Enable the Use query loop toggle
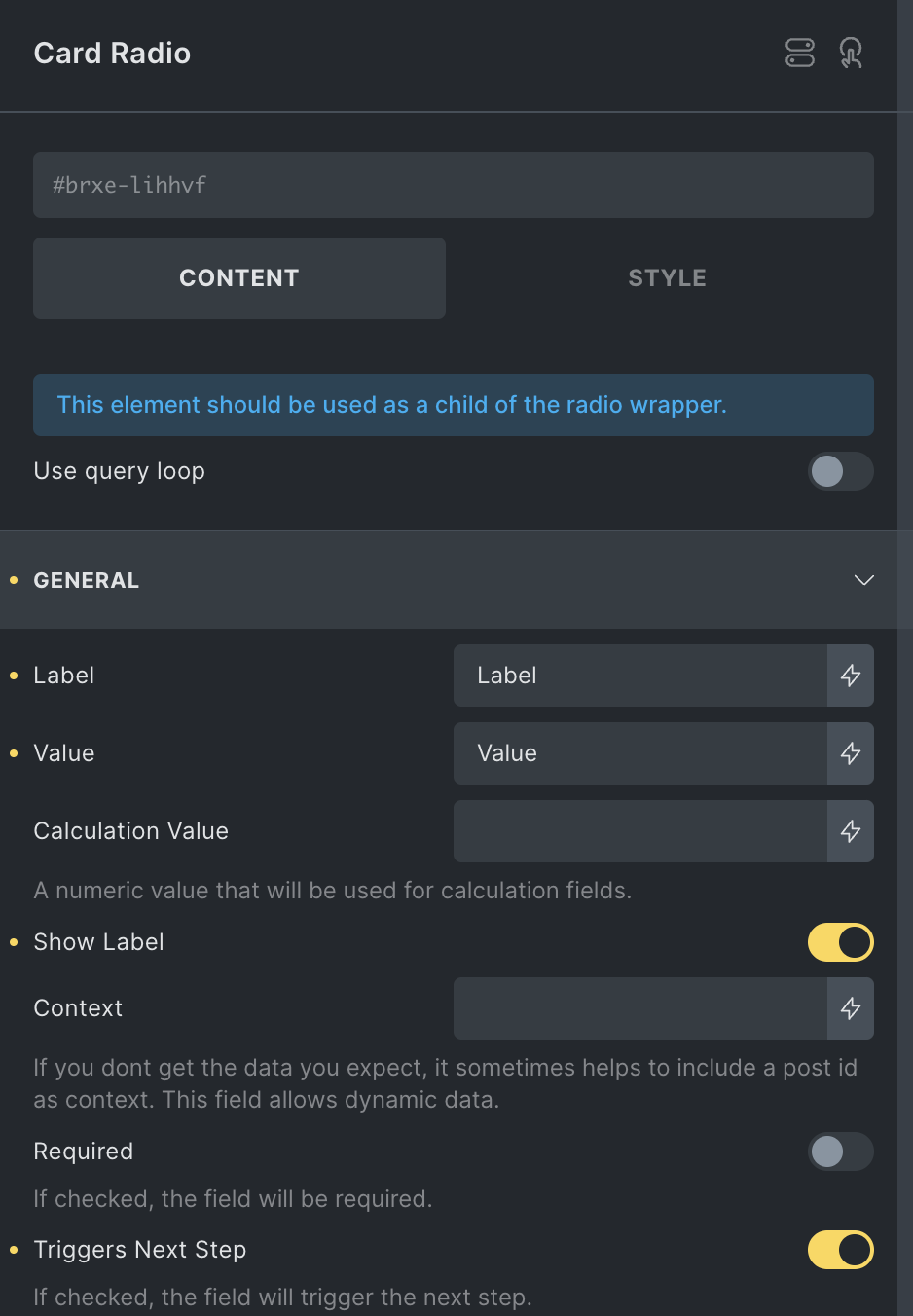 [x=841, y=471]
